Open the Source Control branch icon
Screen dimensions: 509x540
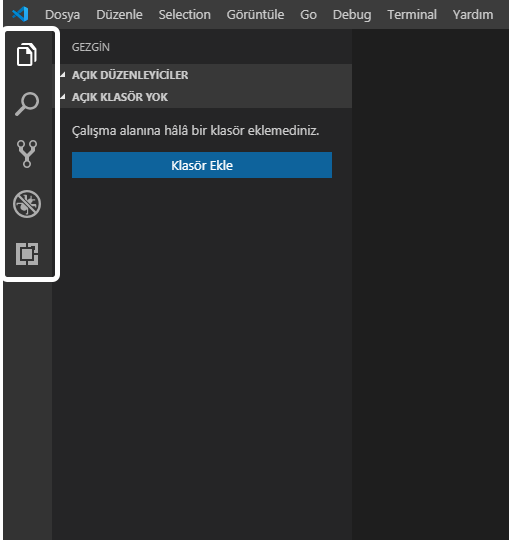click(x=27, y=154)
